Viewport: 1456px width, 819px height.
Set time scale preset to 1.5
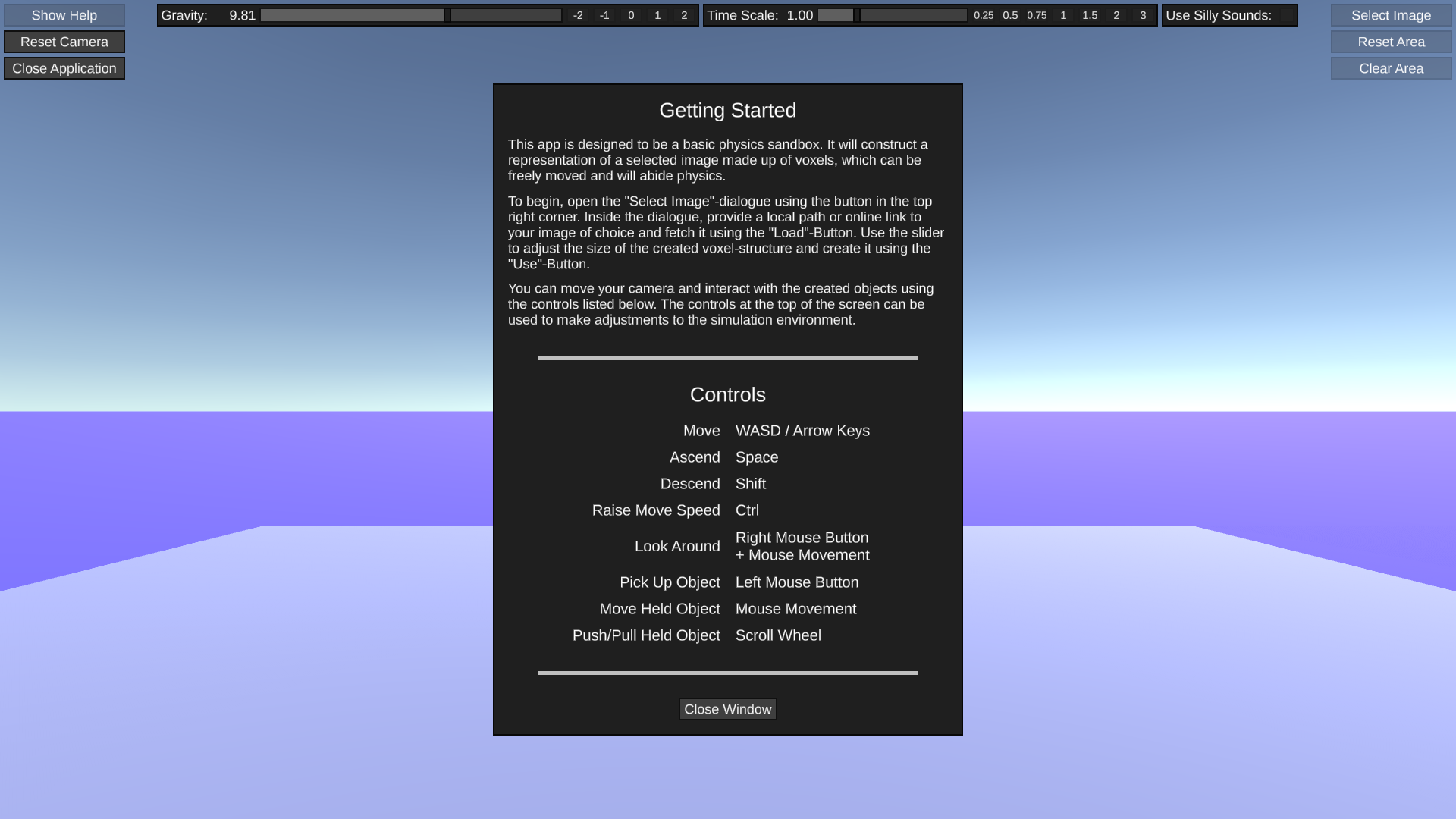[1090, 15]
